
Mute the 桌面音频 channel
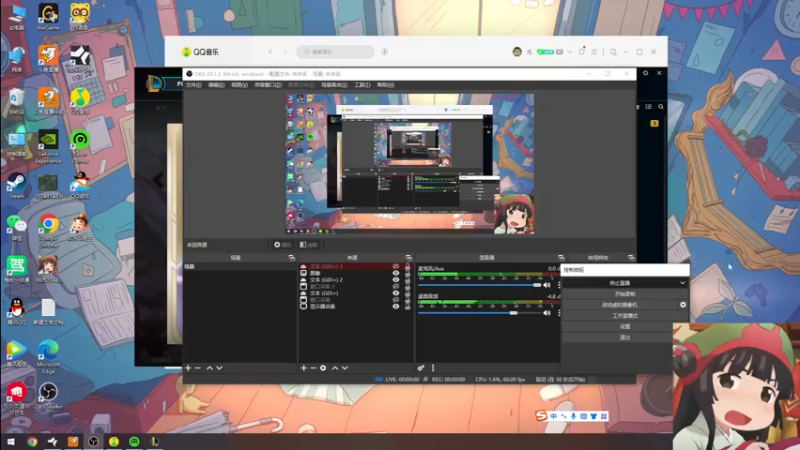[547, 313]
